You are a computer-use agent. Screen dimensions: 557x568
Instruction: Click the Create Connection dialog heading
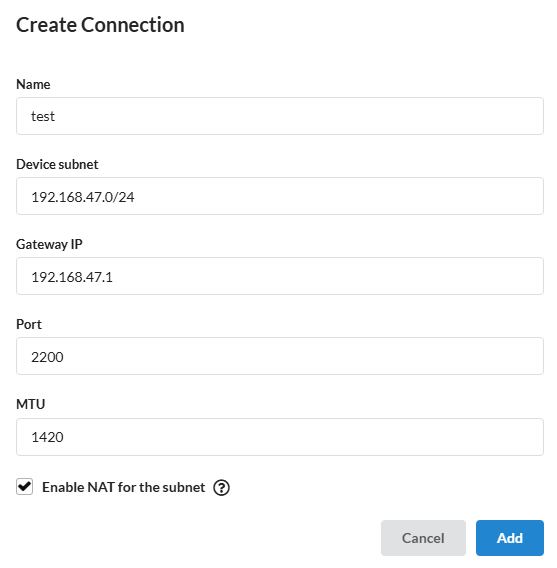click(100, 25)
